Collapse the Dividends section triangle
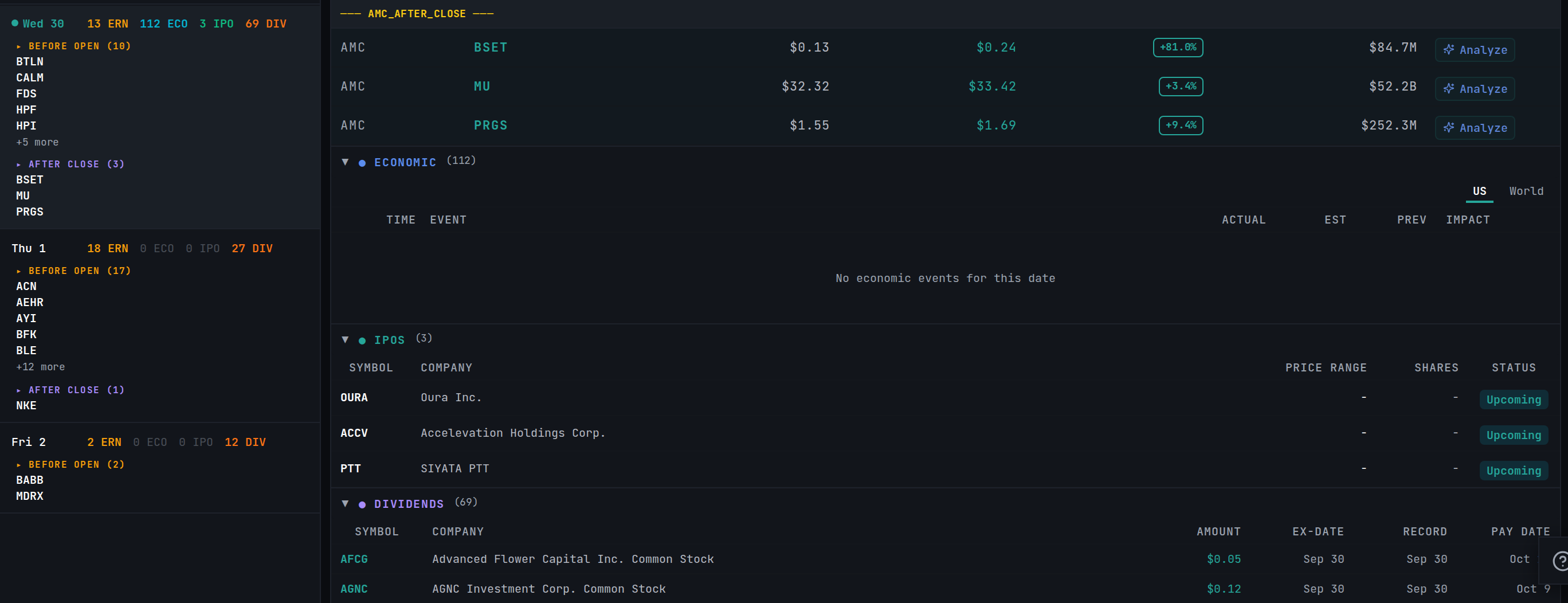The image size is (1568, 603). [345, 504]
